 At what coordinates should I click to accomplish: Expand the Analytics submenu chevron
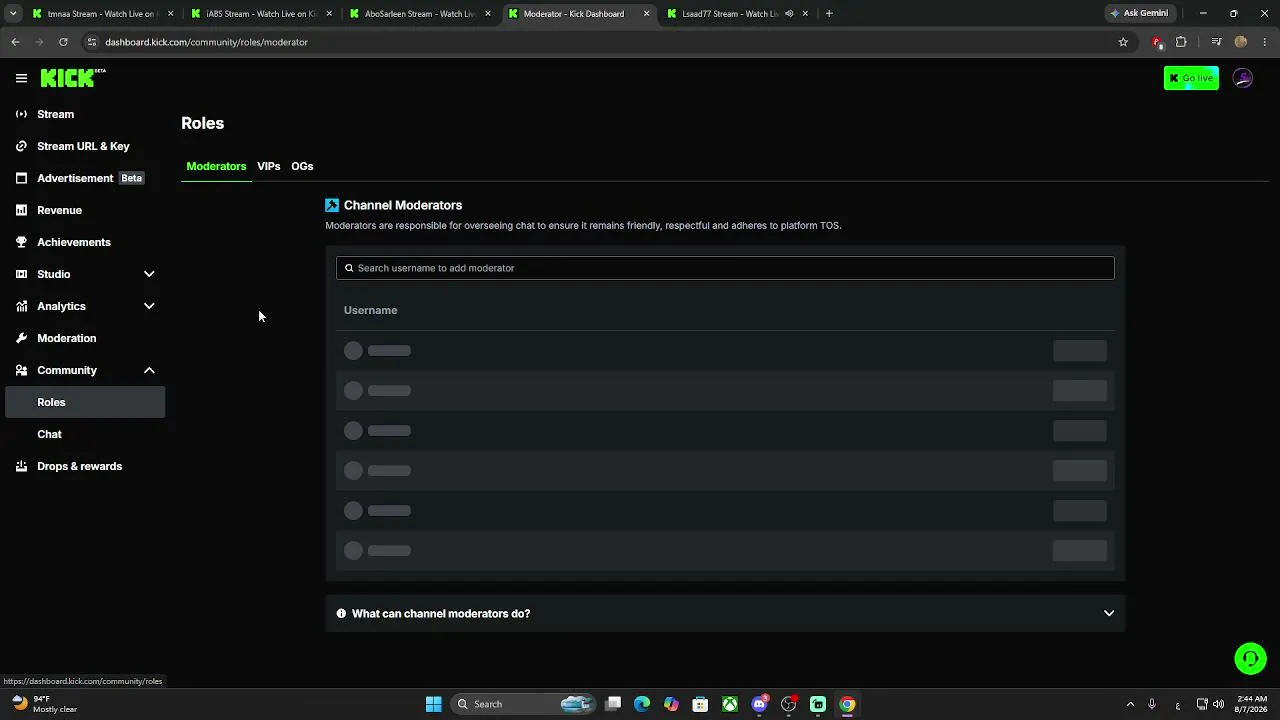[x=149, y=306]
